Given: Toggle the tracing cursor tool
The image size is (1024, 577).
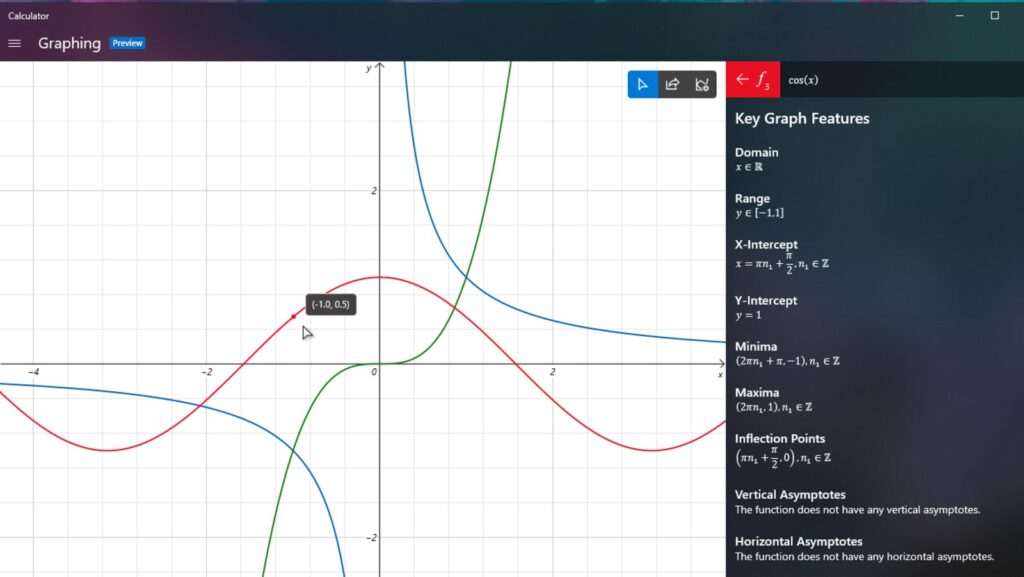Looking at the screenshot, I should [642, 84].
